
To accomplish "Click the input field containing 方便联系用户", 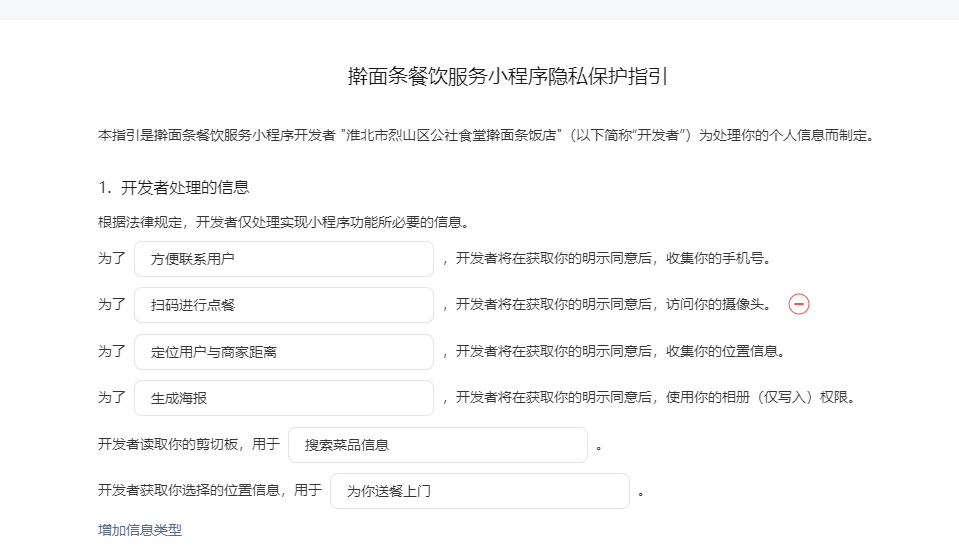I will [284, 259].
